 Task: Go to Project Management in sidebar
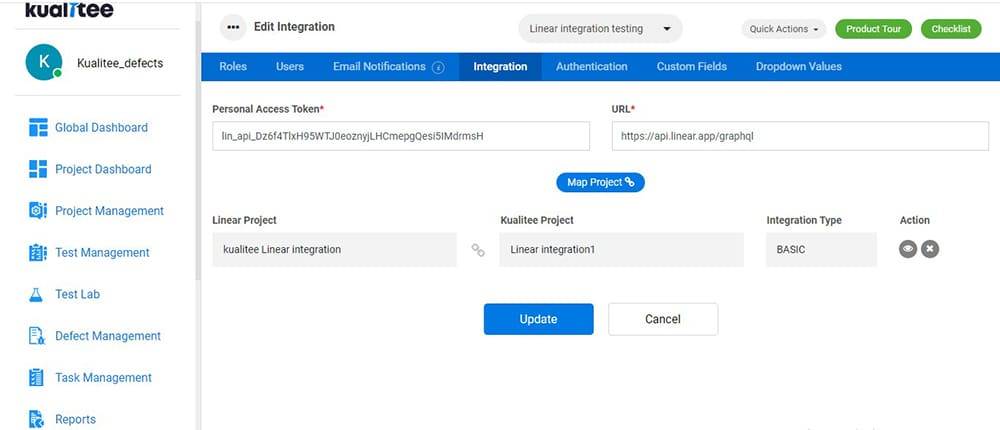click(x=110, y=211)
